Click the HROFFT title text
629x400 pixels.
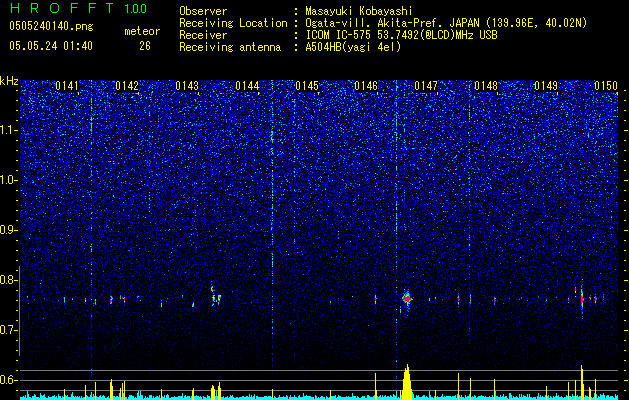coord(61,8)
